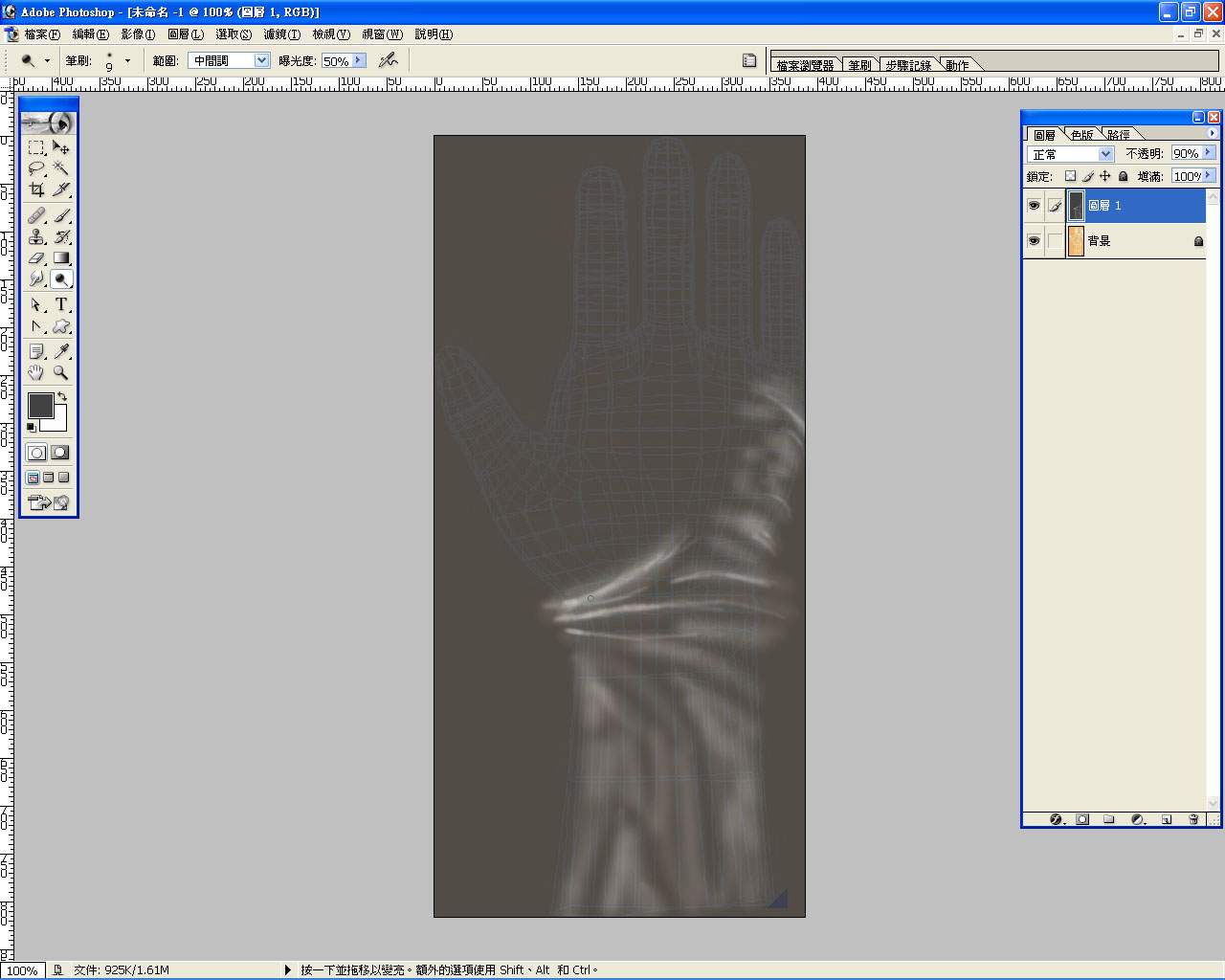
Task: Open the blend mode 正常 dropdown
Action: (x=1105, y=154)
